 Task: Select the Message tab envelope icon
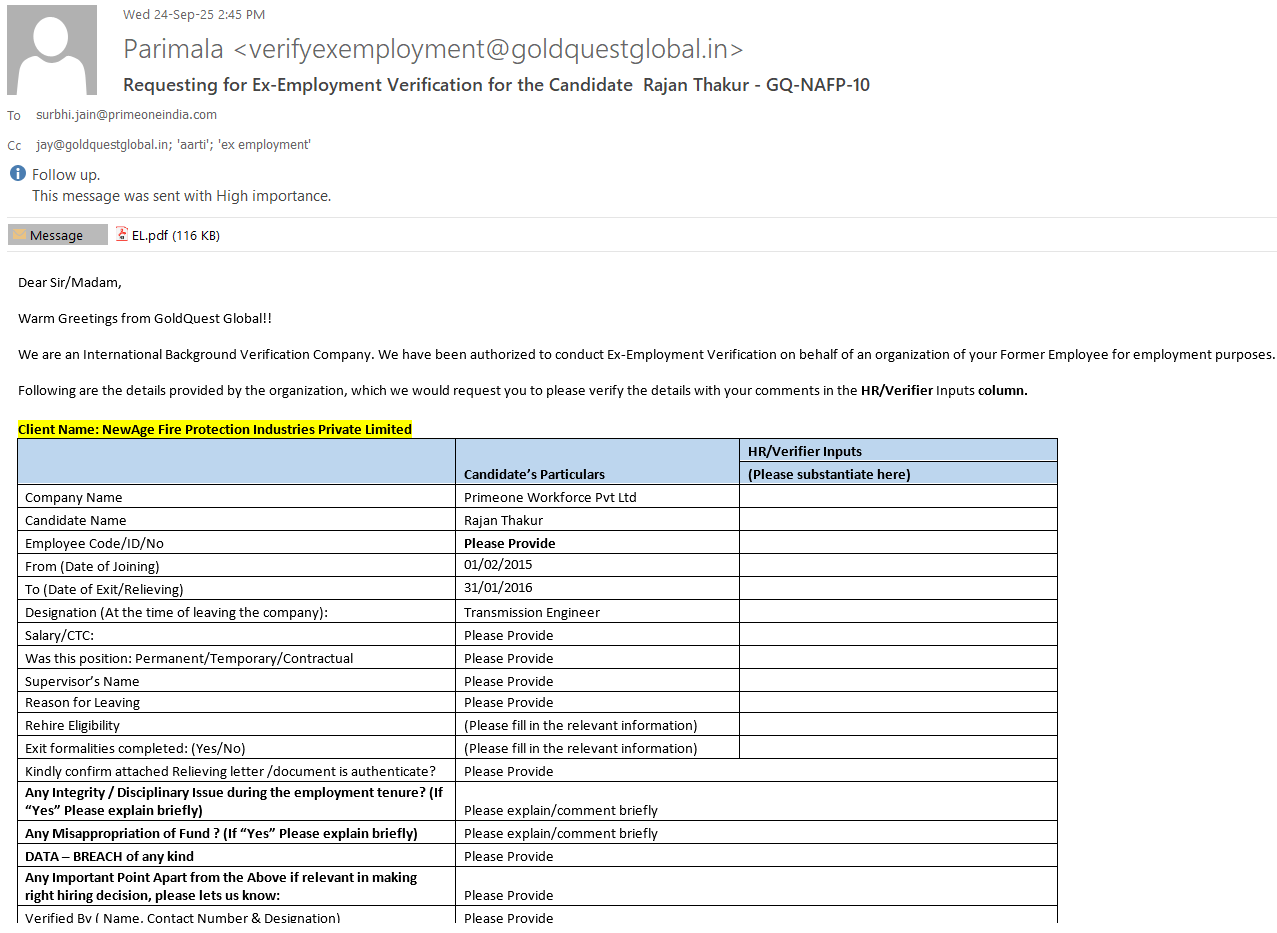19,235
